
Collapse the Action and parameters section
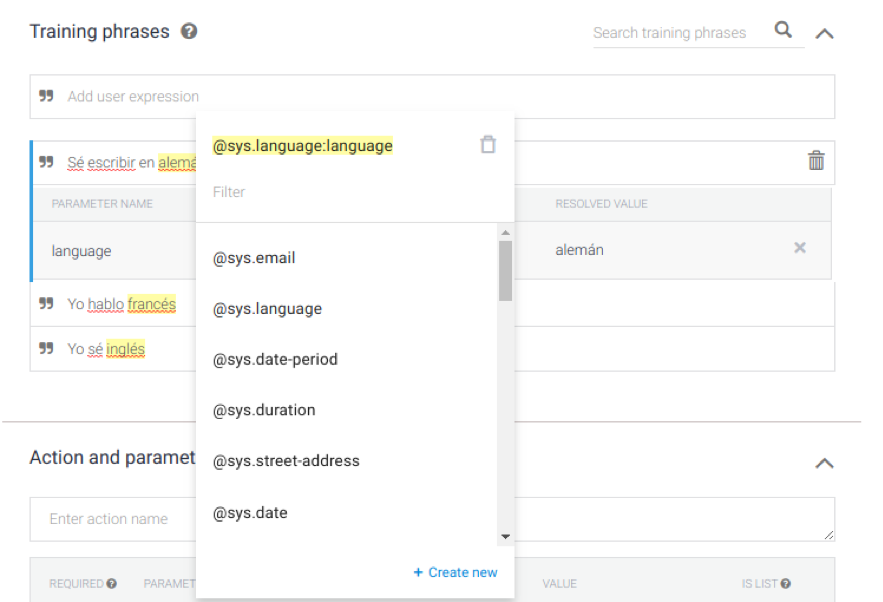824,463
